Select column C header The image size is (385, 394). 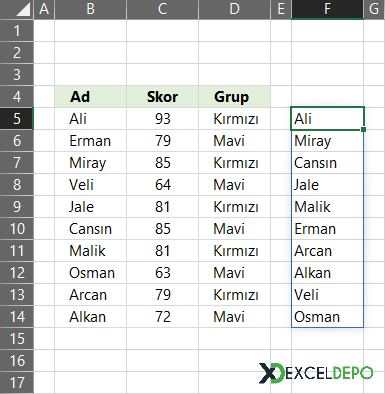pyautogui.click(x=162, y=9)
